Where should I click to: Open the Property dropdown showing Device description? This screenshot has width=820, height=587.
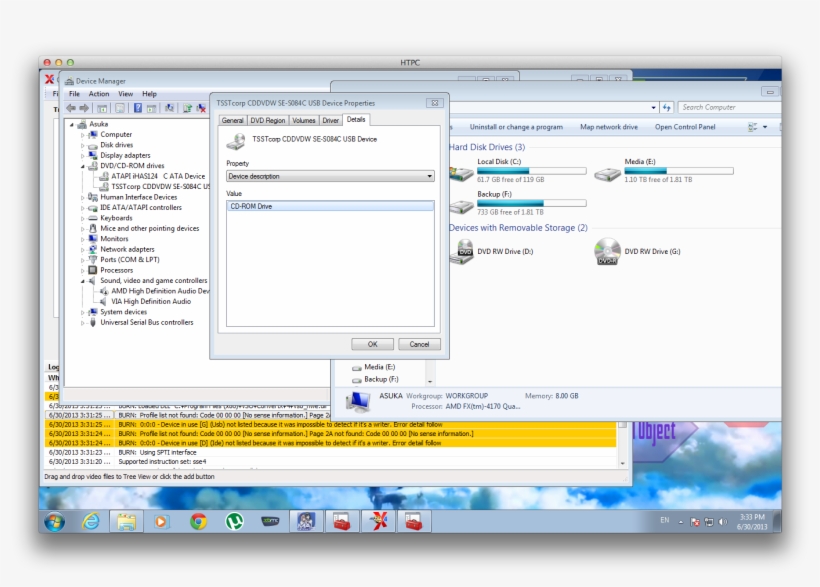click(330, 176)
